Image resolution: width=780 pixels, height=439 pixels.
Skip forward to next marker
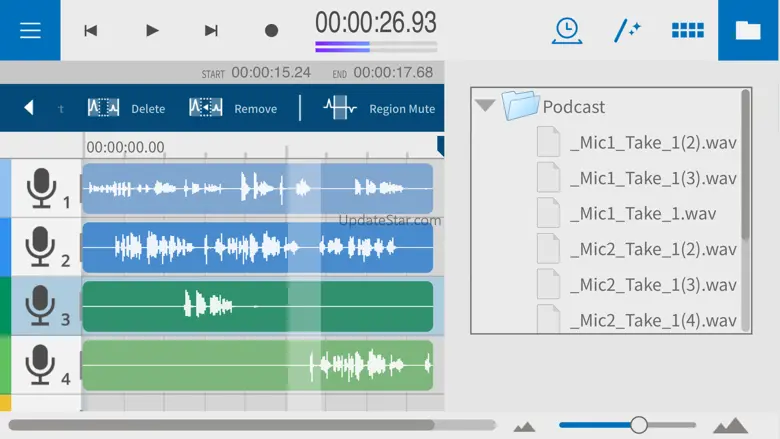point(211,31)
